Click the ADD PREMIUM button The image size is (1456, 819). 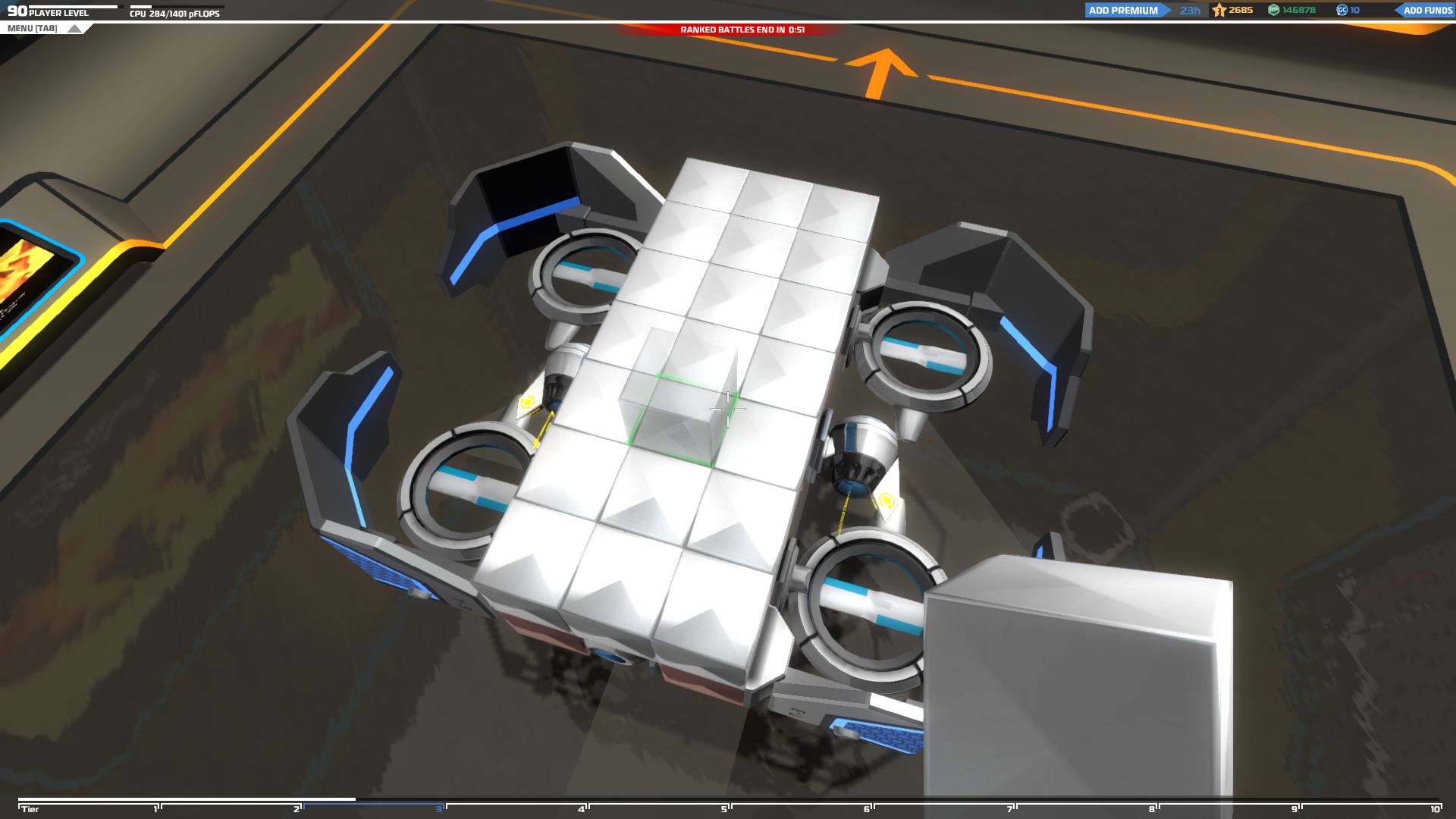point(1123,11)
